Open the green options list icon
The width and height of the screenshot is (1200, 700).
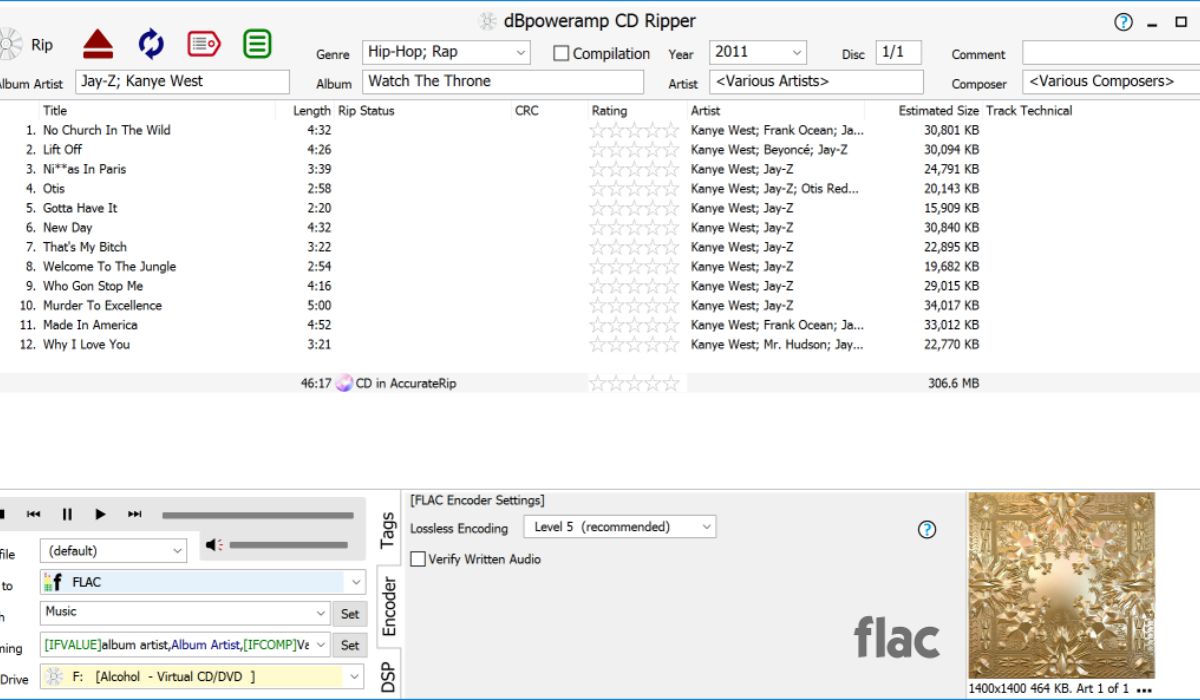257,44
